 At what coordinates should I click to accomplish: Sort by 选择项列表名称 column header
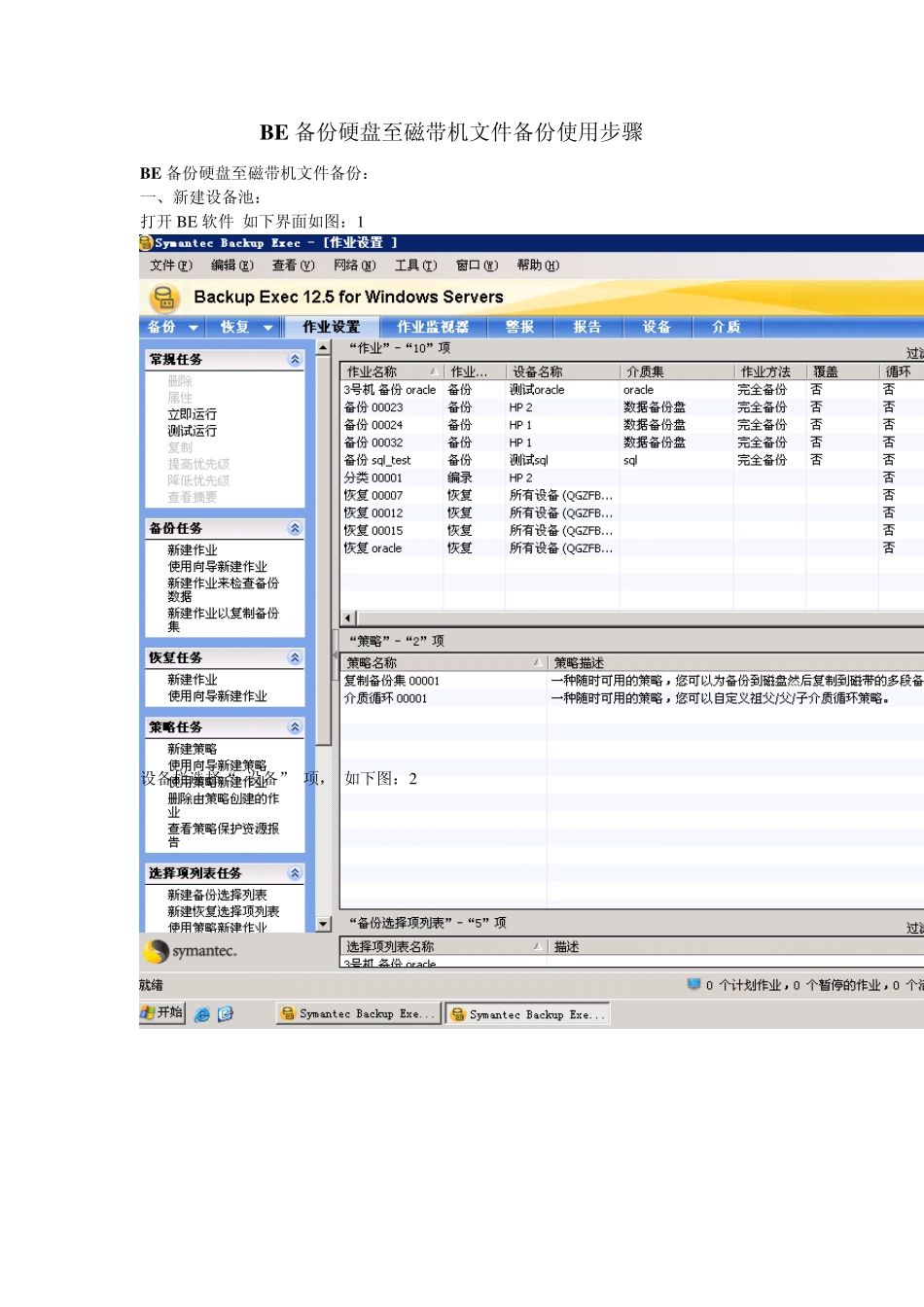point(443,946)
